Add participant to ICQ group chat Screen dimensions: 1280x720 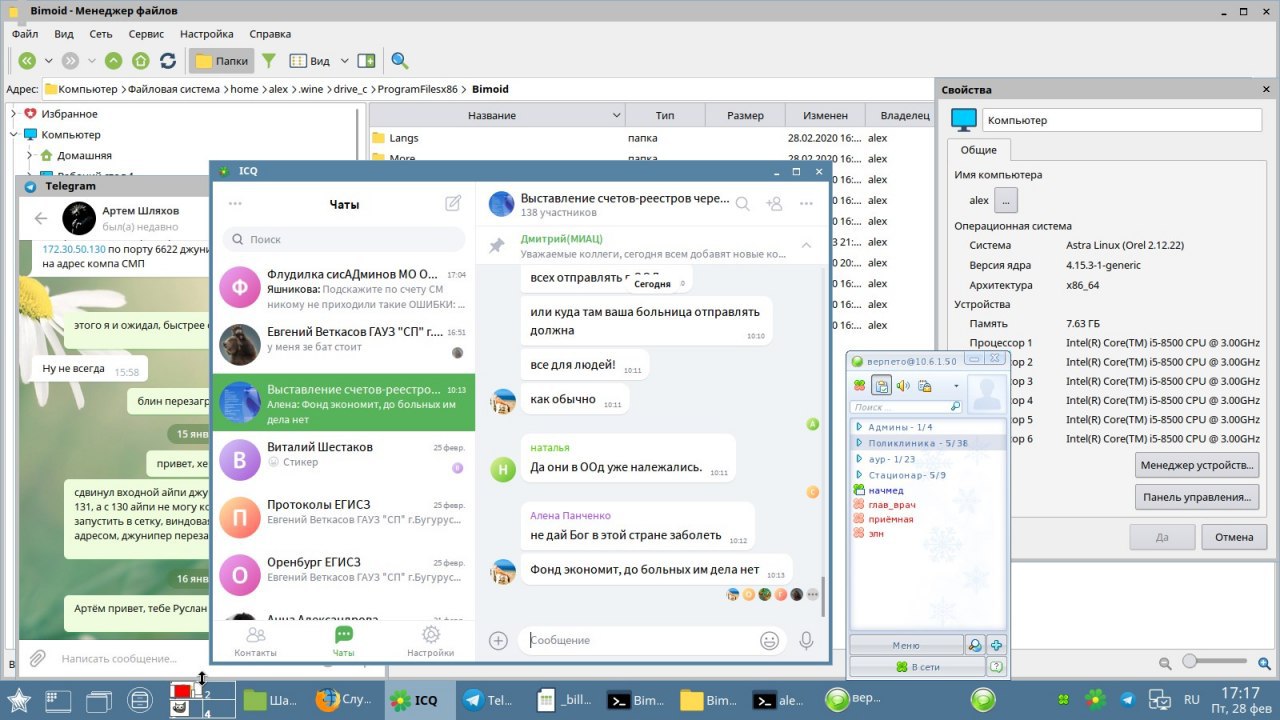[x=774, y=203]
